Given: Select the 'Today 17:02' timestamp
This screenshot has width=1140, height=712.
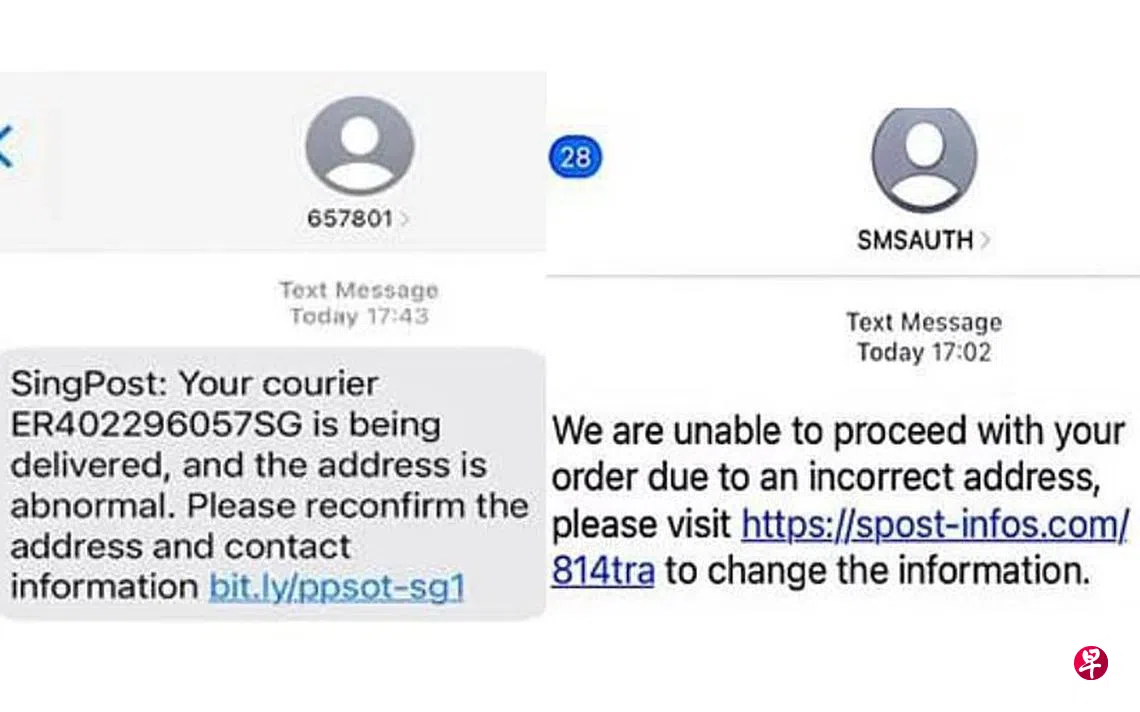Looking at the screenshot, I should pyautogui.click(x=923, y=352).
